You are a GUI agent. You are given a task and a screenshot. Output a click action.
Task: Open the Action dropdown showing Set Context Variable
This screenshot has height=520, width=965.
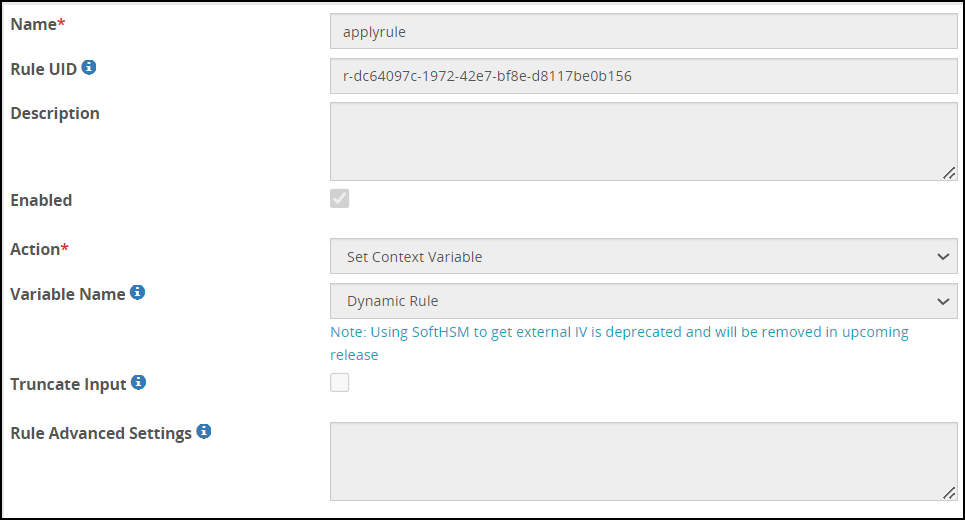(x=643, y=257)
